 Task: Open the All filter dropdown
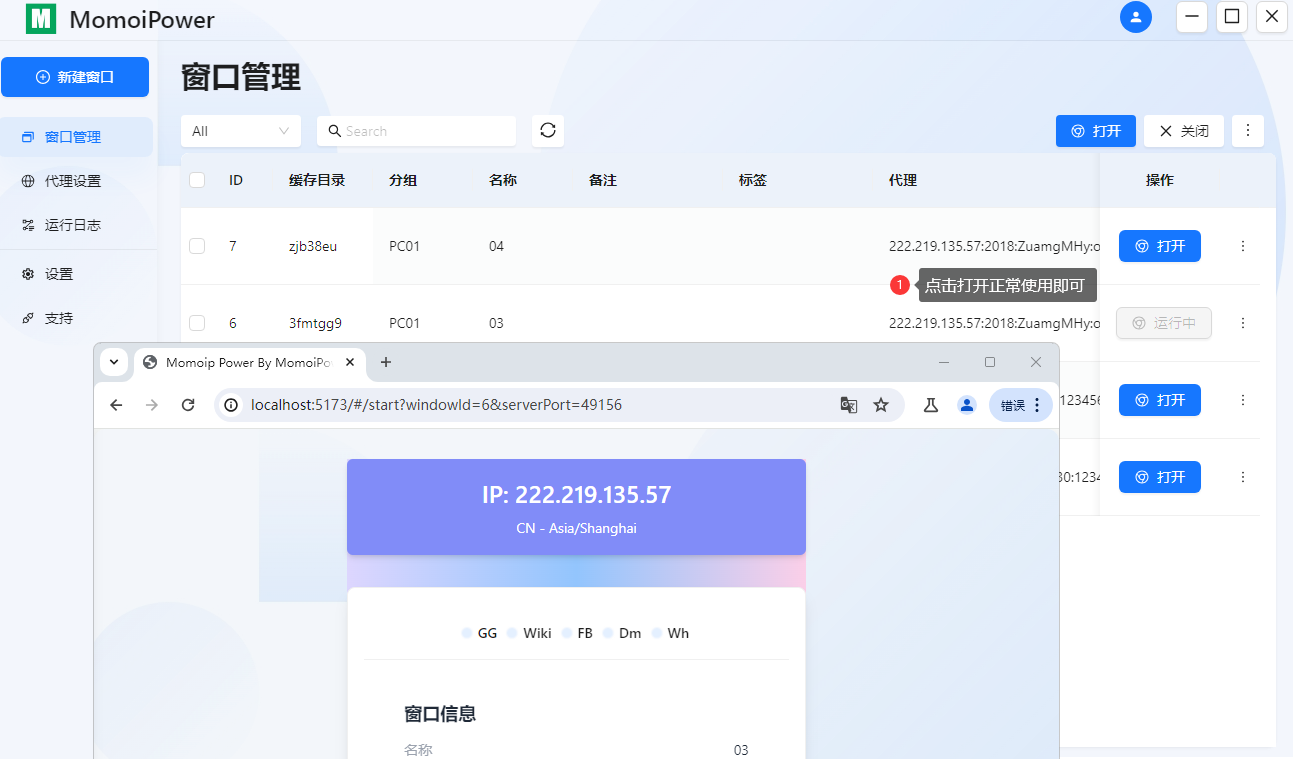pos(240,130)
